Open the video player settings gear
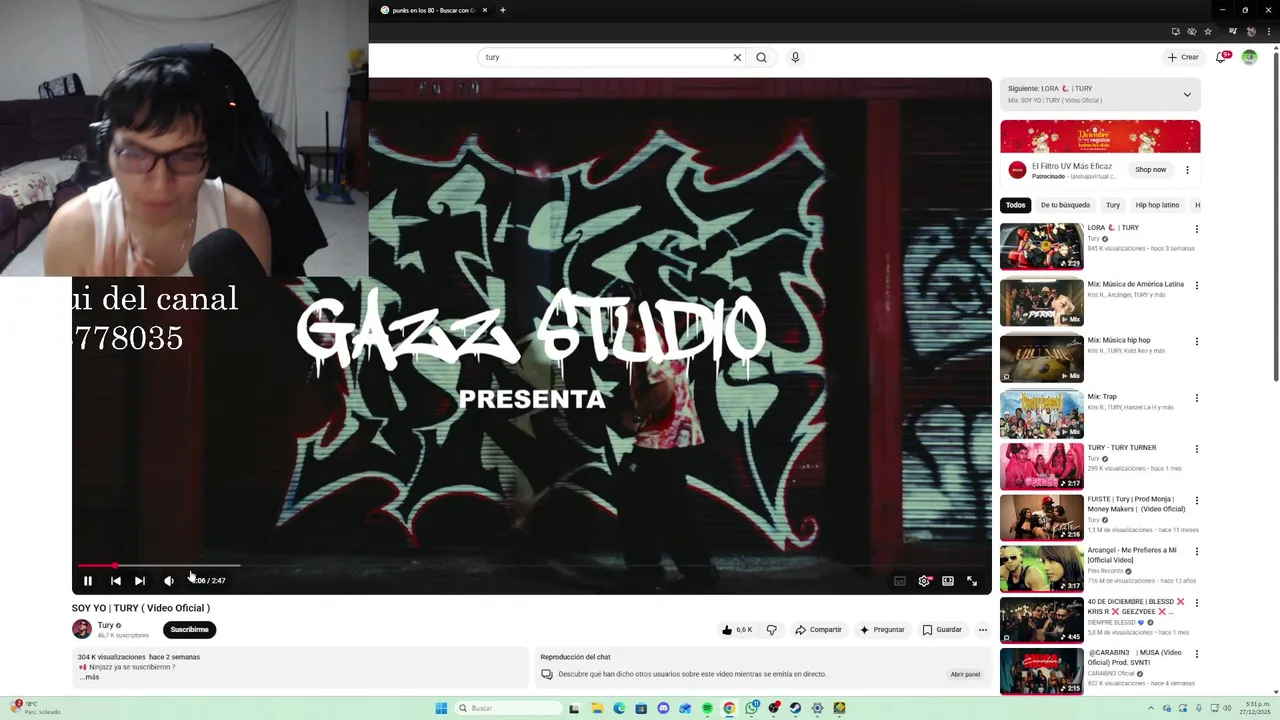 [x=924, y=581]
